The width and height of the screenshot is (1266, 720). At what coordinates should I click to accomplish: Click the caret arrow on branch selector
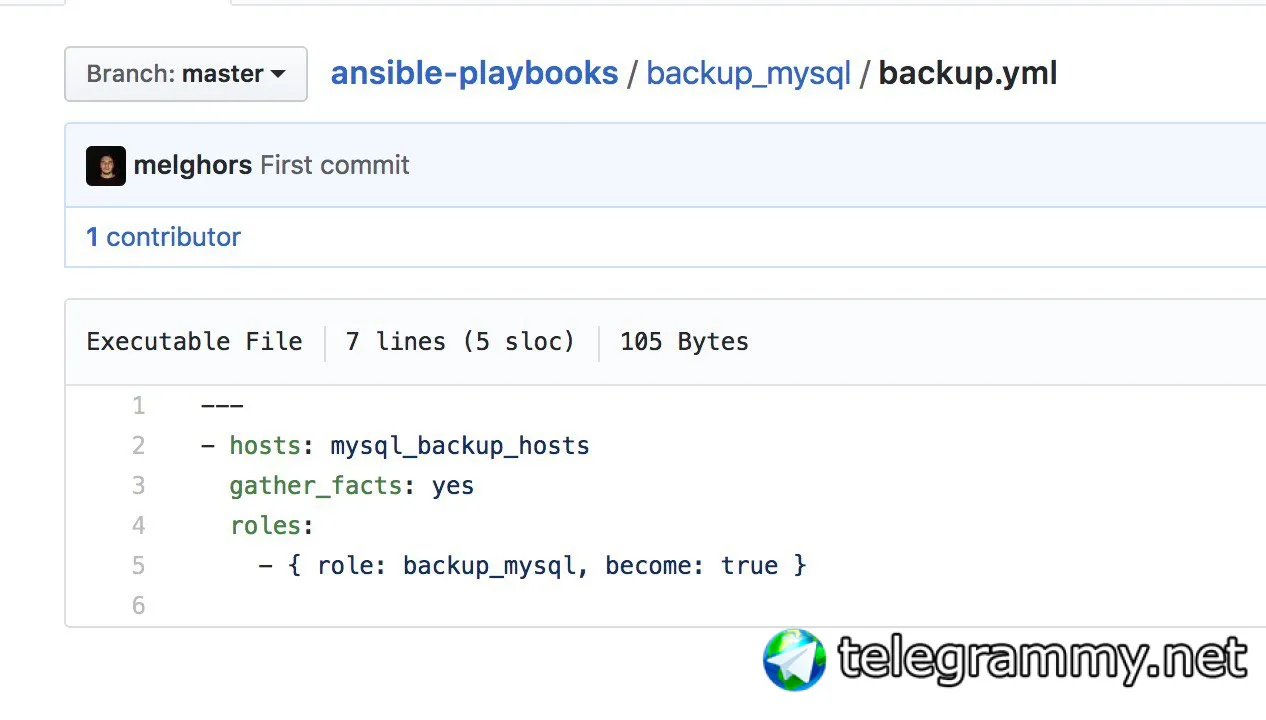[278, 75]
